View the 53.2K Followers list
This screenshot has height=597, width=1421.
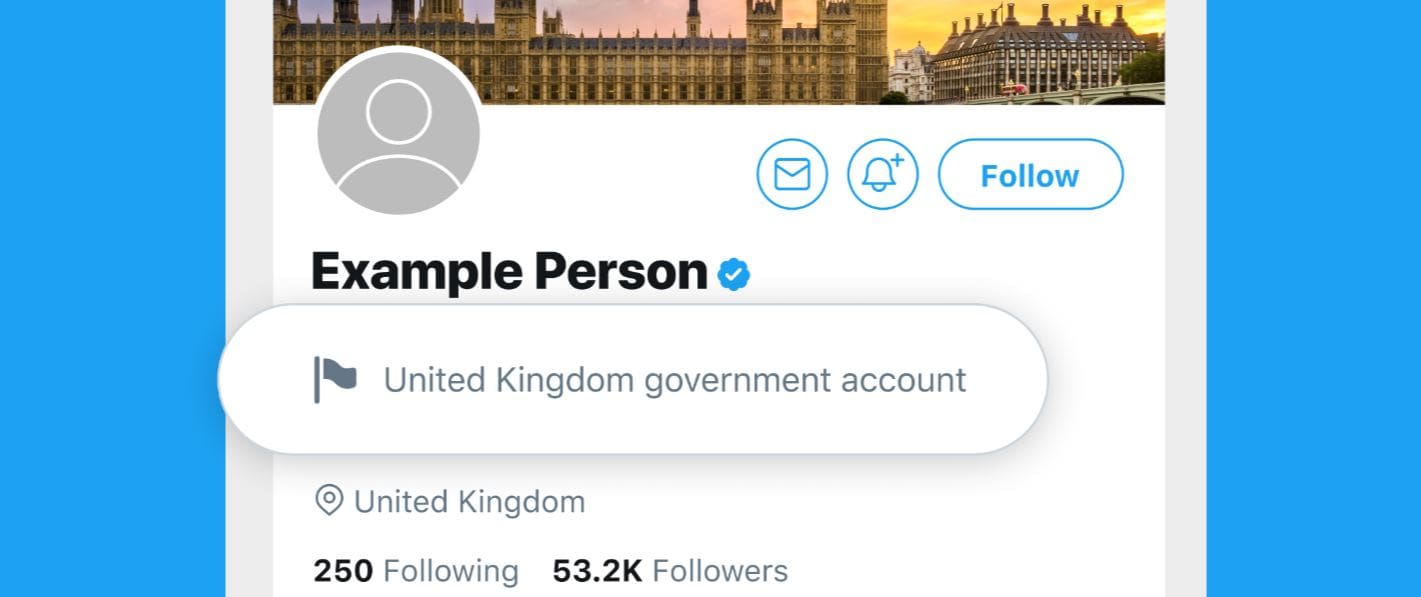pos(670,571)
